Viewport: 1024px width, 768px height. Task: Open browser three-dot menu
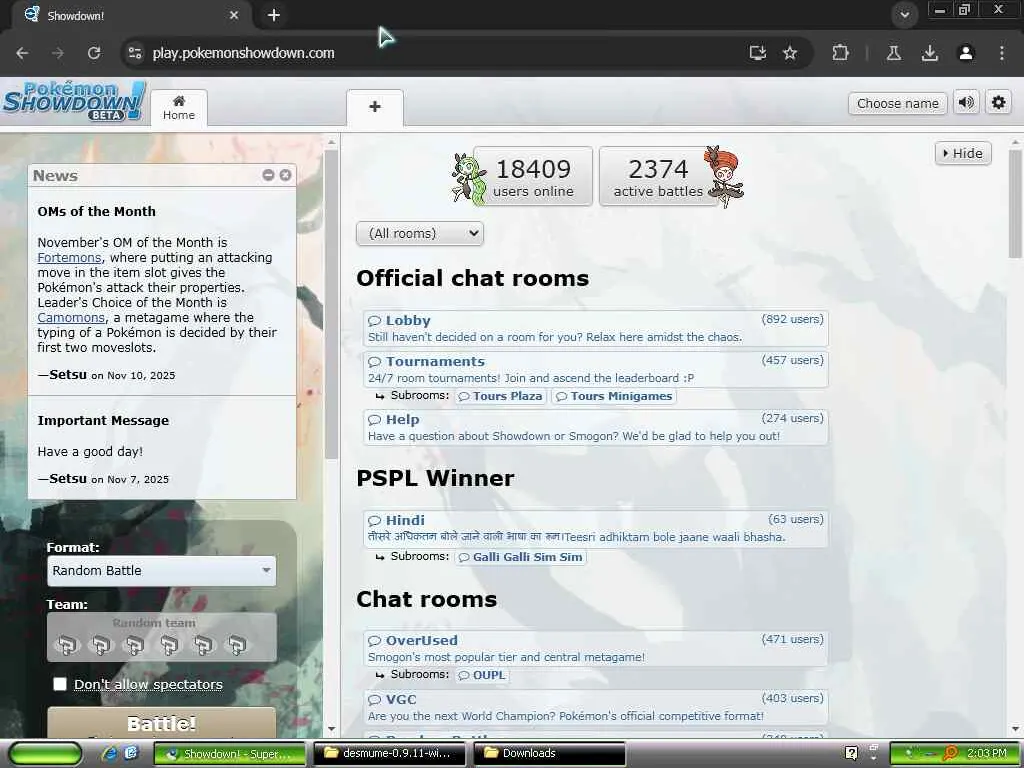click(1002, 53)
